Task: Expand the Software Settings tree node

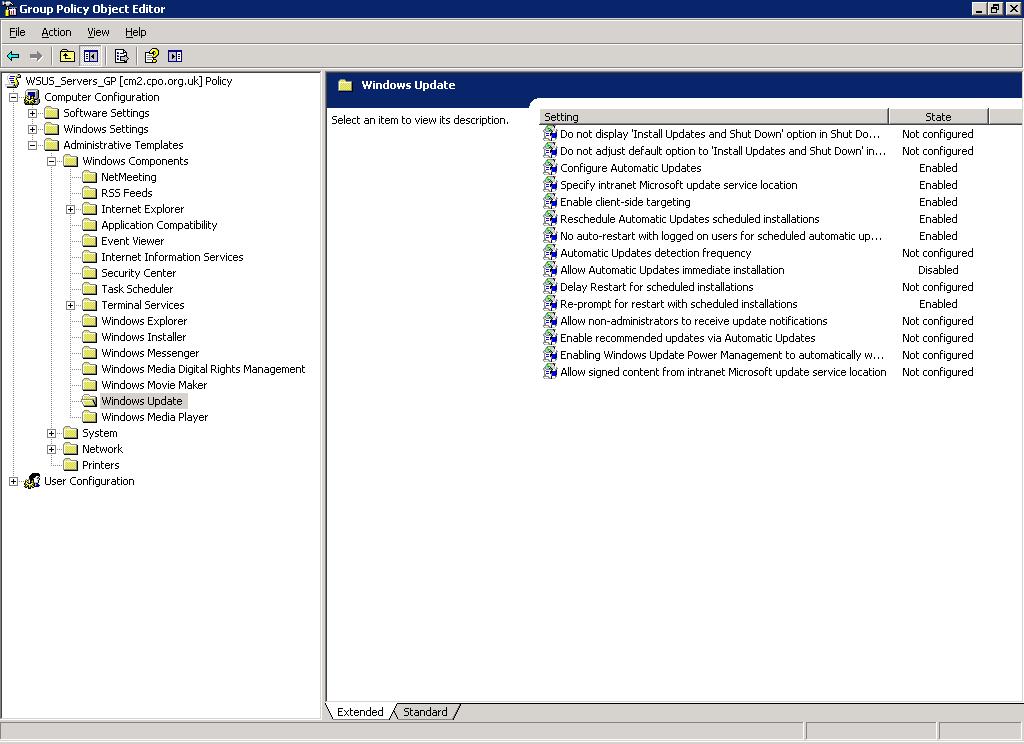Action: coord(33,113)
